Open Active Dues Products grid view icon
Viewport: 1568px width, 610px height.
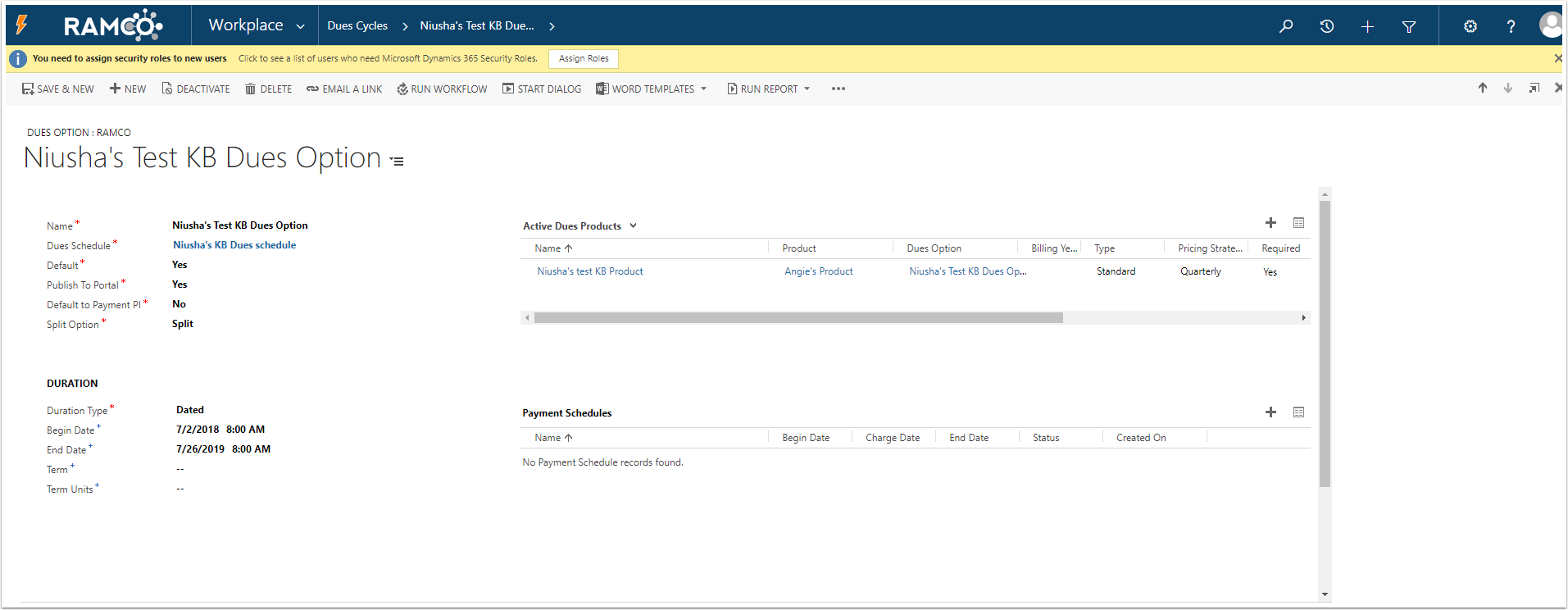(1298, 223)
